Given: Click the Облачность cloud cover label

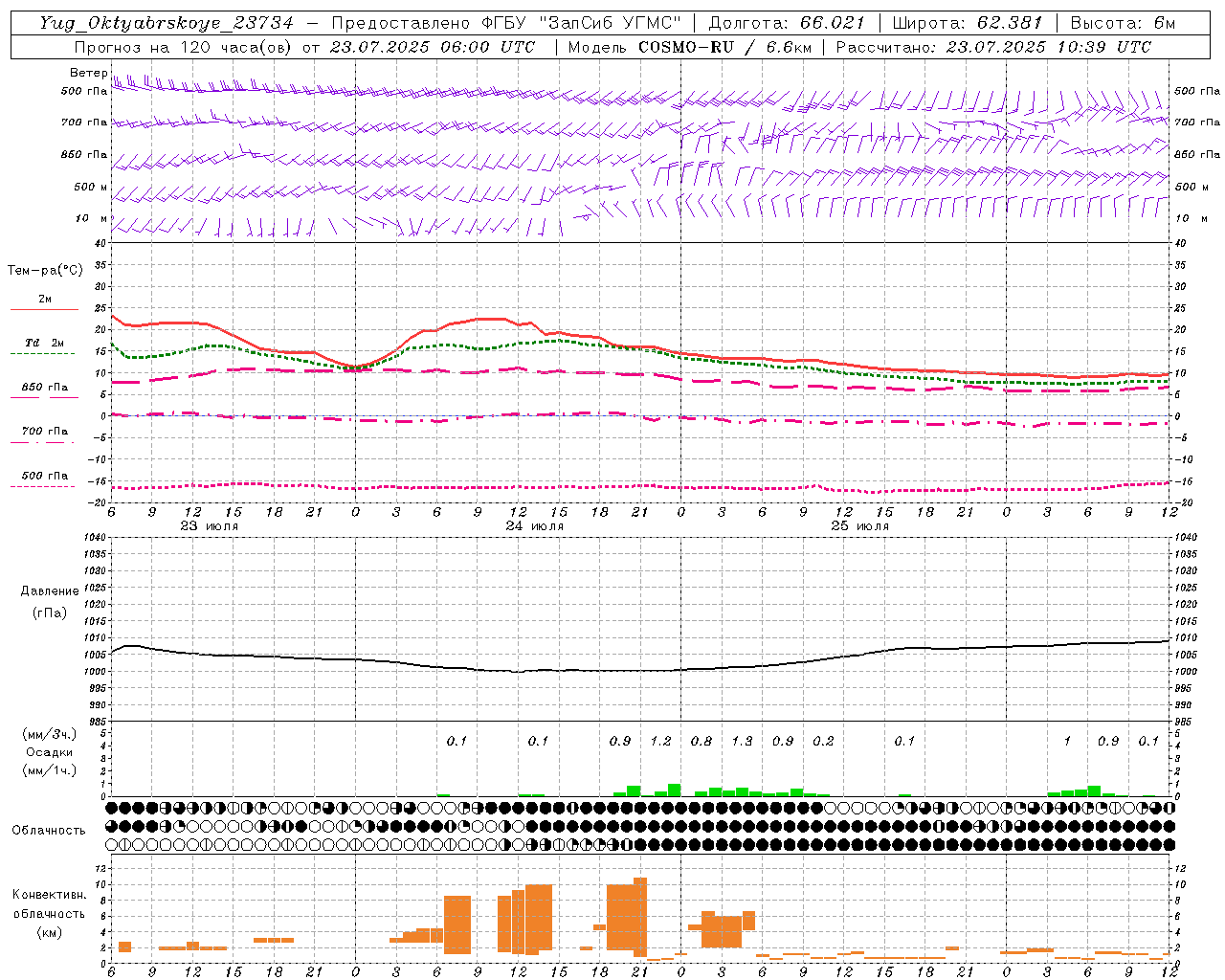Looking at the screenshot, I should (48, 831).
